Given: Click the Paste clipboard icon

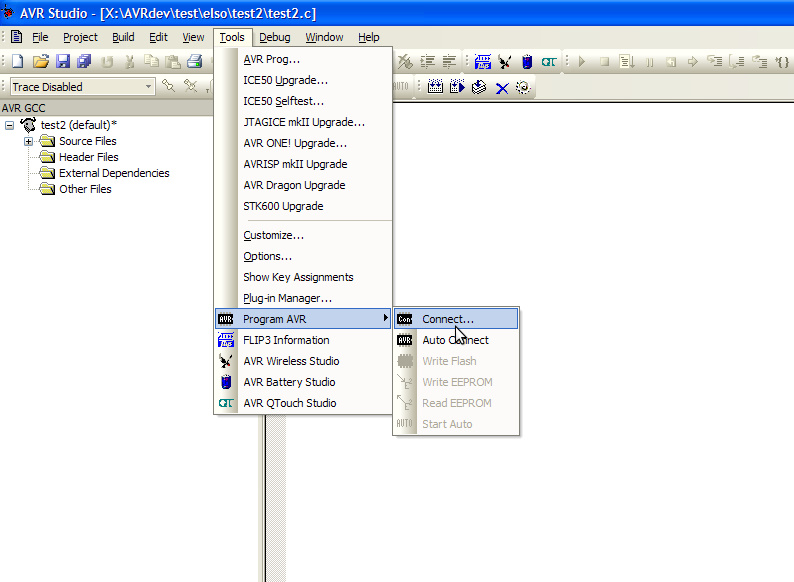Looking at the screenshot, I should pyautogui.click(x=173, y=62).
